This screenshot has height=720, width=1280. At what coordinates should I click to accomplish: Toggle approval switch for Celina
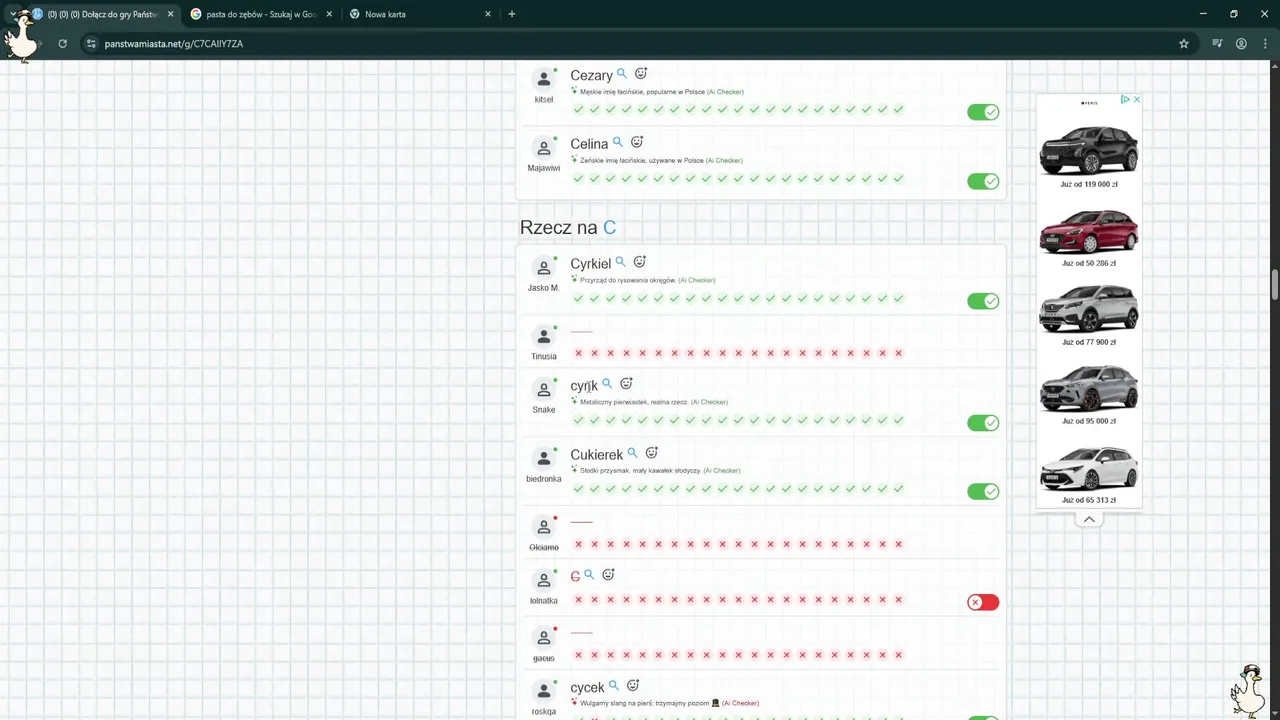pos(983,181)
